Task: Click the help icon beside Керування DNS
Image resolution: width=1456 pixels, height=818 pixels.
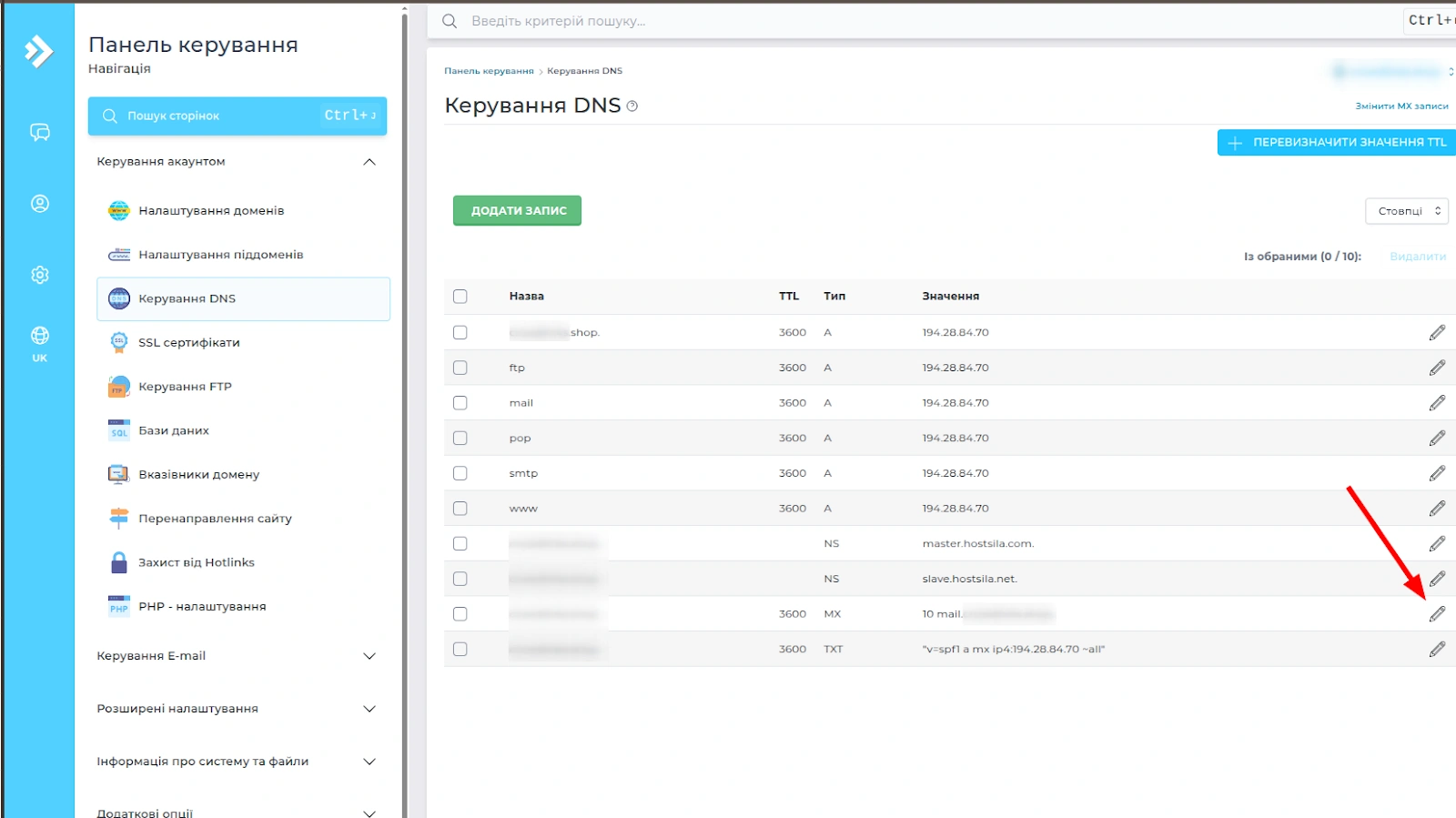Action: pyautogui.click(x=632, y=106)
